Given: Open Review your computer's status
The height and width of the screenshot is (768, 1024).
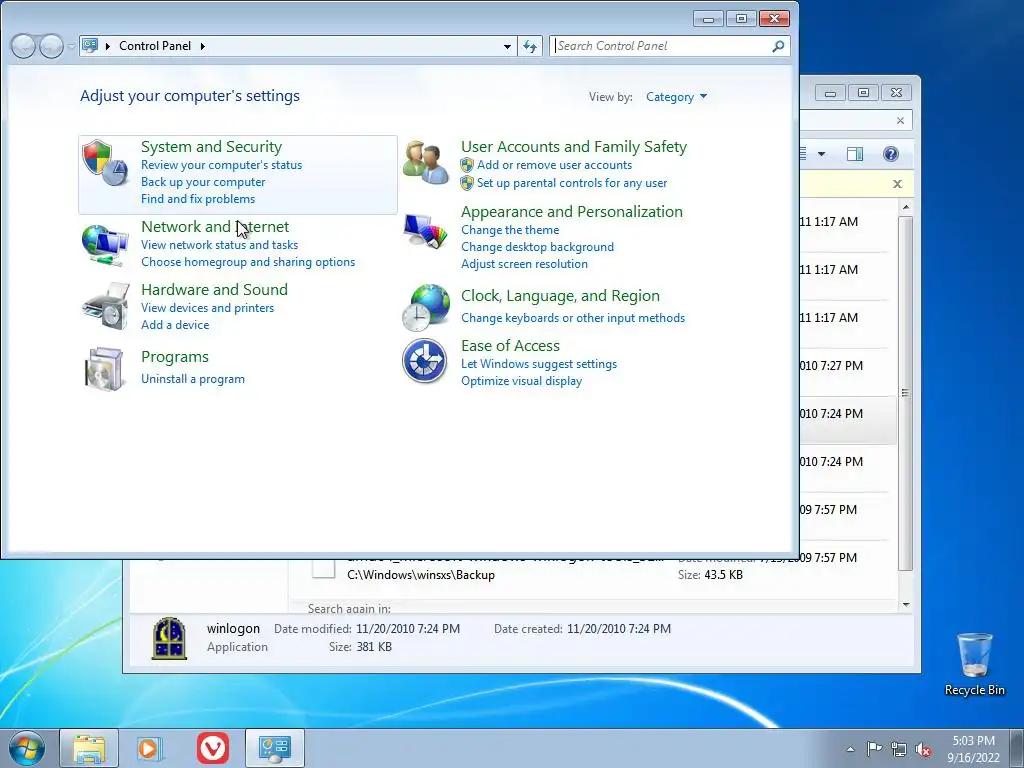Looking at the screenshot, I should pos(221,165).
